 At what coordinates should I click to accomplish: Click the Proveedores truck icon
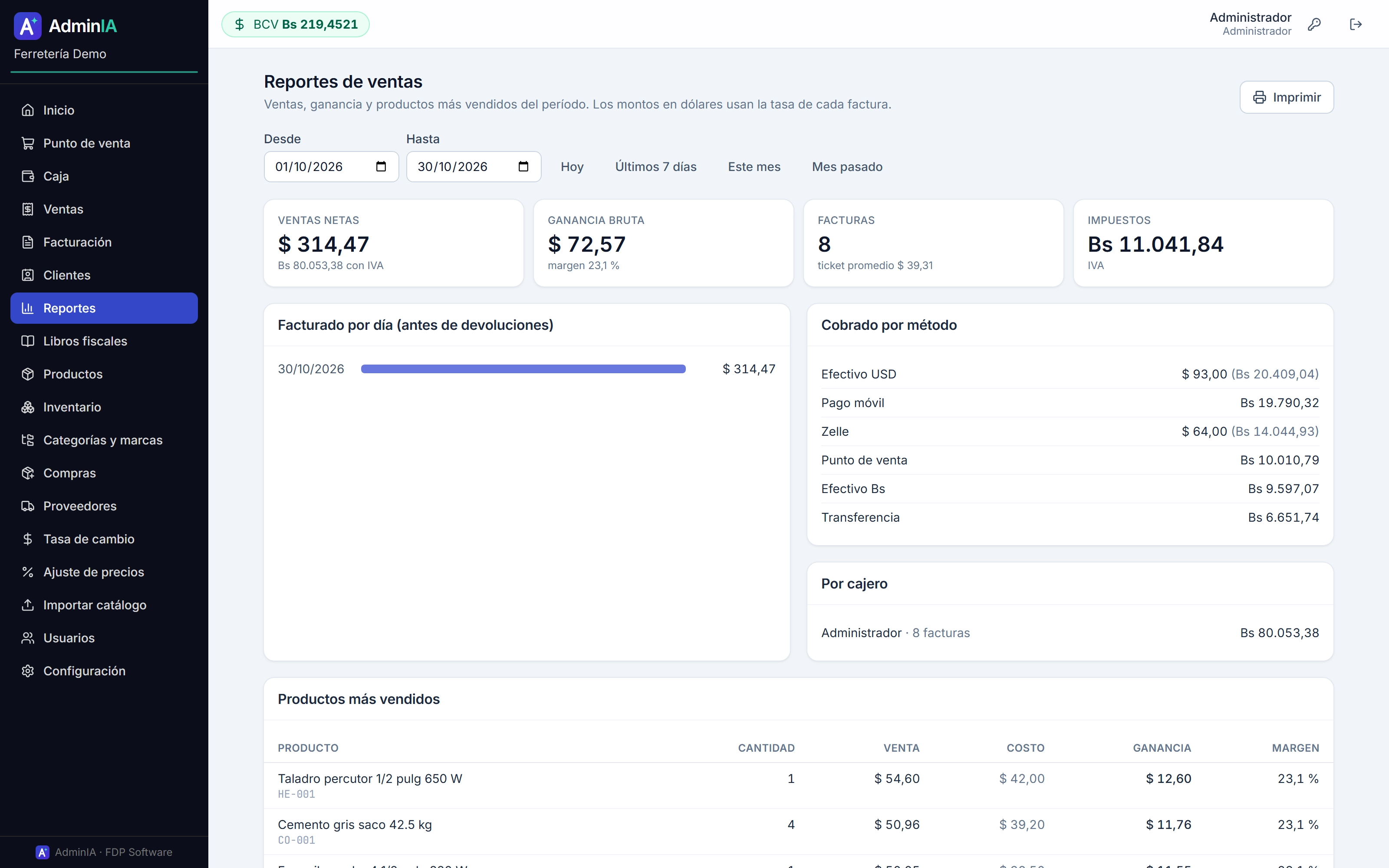coord(27,506)
